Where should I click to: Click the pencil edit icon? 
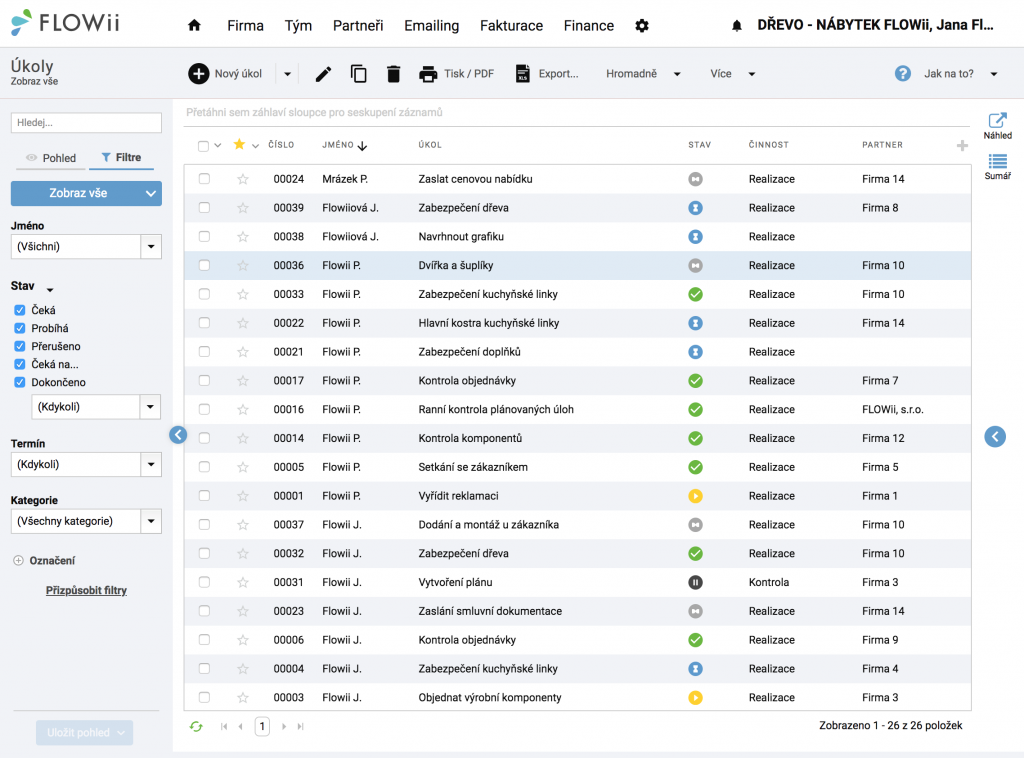point(323,74)
